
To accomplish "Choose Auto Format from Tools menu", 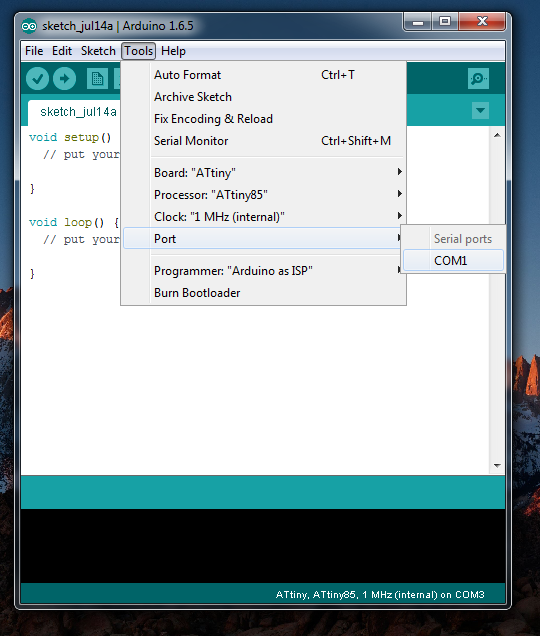I will 265,75.
